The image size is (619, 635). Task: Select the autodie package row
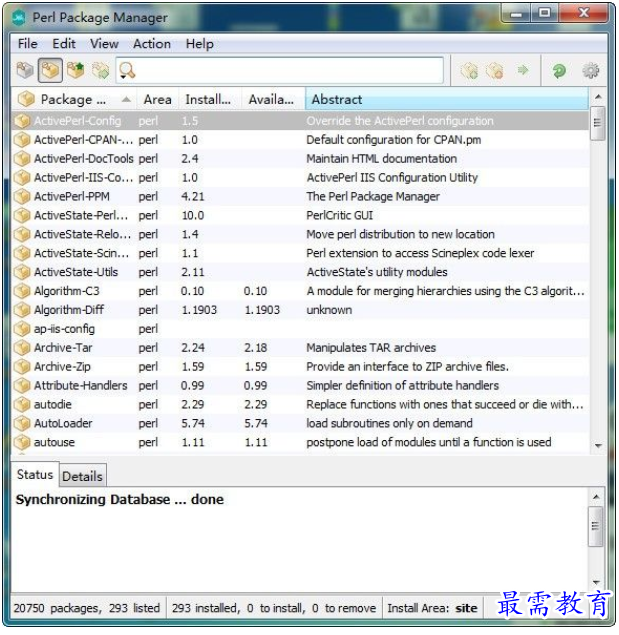point(300,404)
